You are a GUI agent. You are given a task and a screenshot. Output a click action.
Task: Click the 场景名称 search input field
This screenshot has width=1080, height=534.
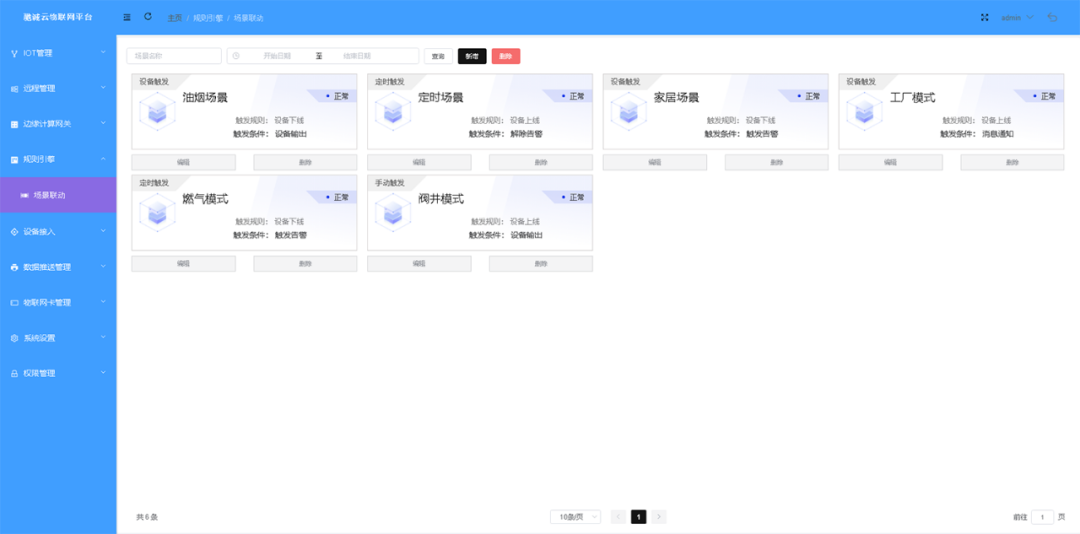[174, 56]
